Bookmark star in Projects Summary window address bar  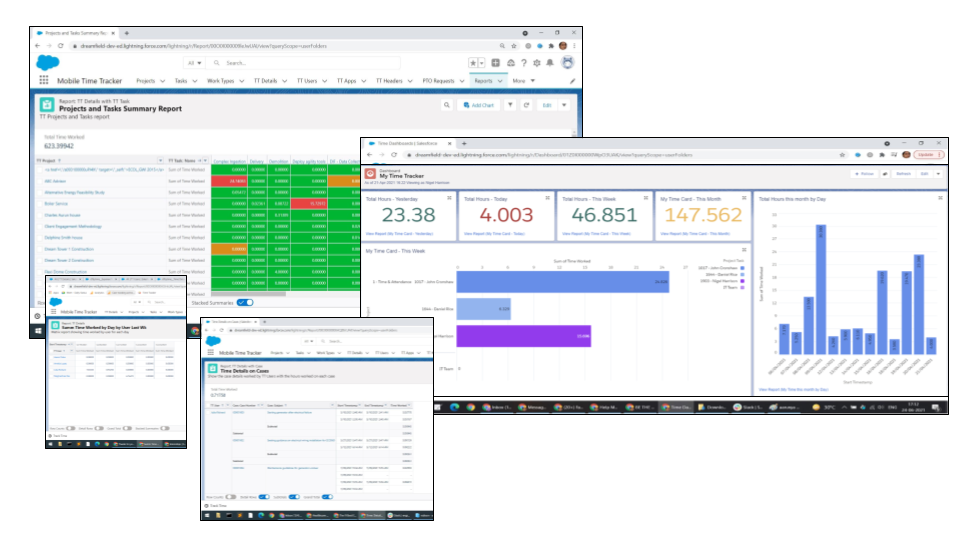pos(514,46)
